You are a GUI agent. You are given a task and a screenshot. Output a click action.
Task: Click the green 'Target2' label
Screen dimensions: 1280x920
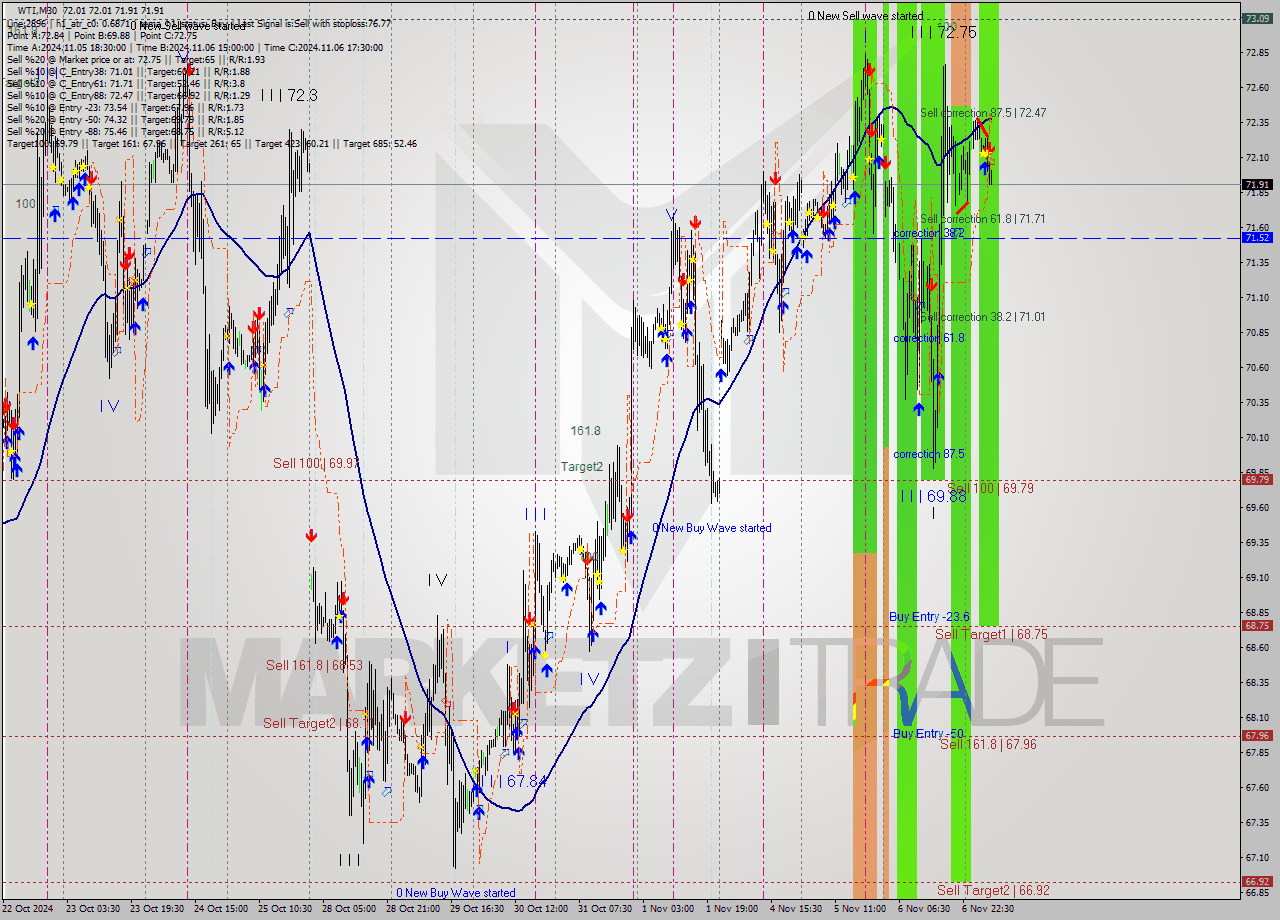pos(581,466)
